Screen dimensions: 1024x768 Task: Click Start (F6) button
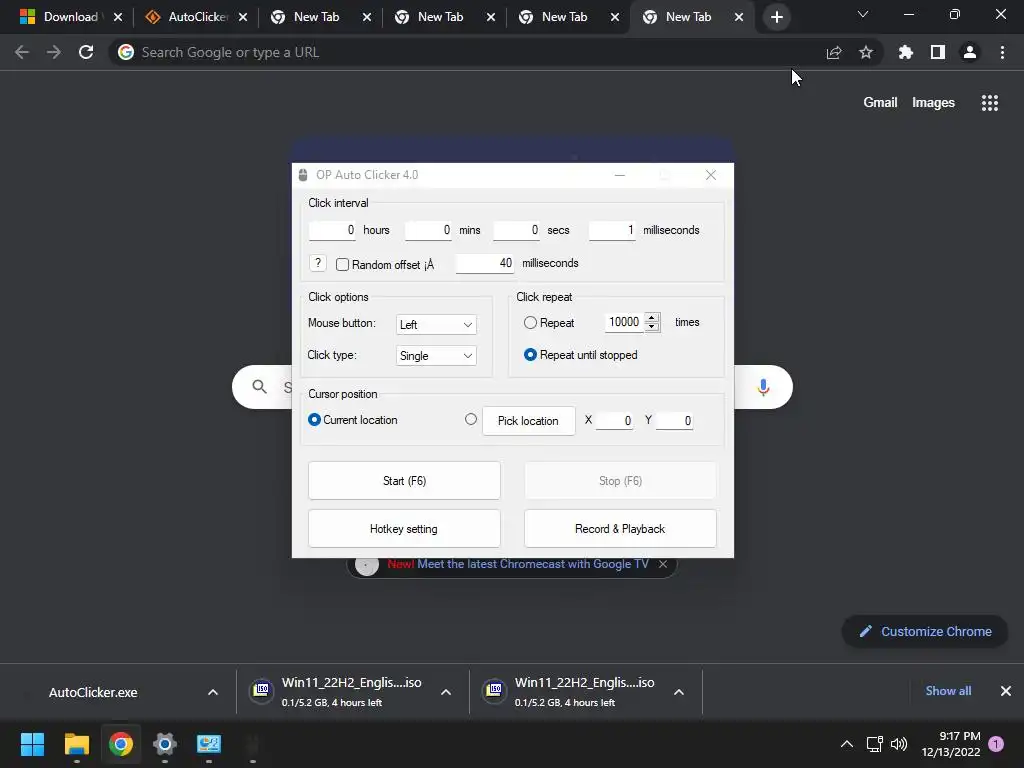click(x=404, y=481)
